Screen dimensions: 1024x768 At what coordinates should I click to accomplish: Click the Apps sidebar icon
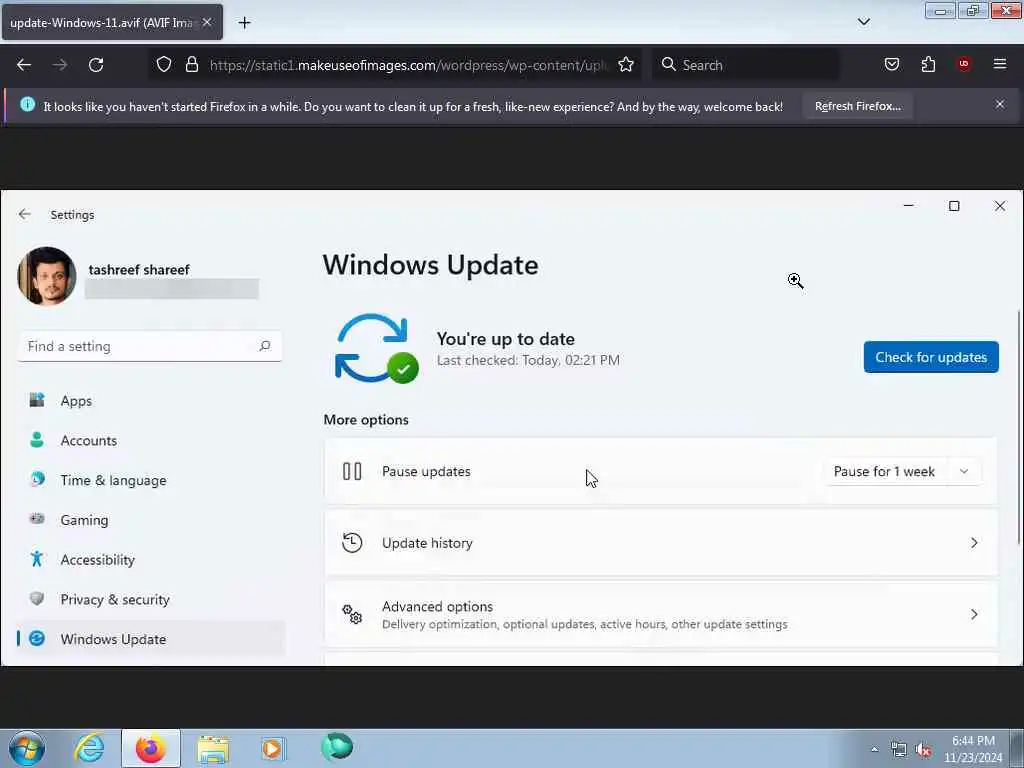pos(37,400)
